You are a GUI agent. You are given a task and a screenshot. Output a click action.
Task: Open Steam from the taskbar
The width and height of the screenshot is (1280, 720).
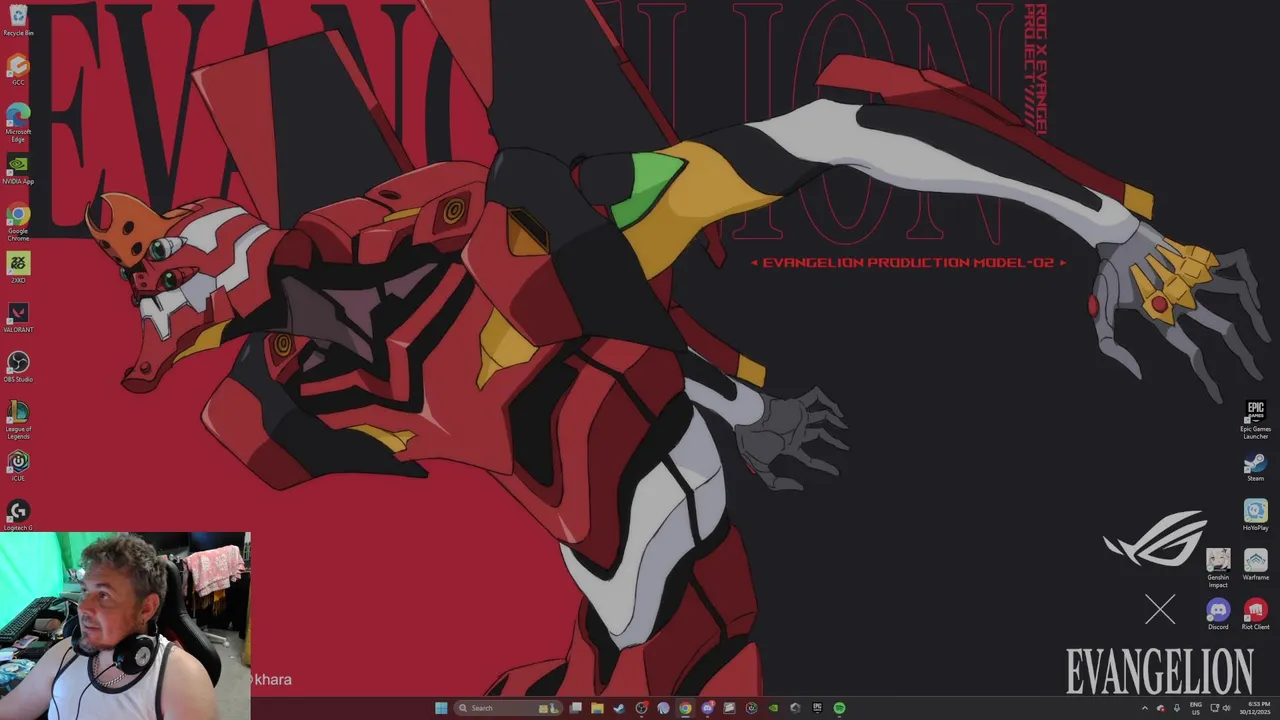coord(619,708)
